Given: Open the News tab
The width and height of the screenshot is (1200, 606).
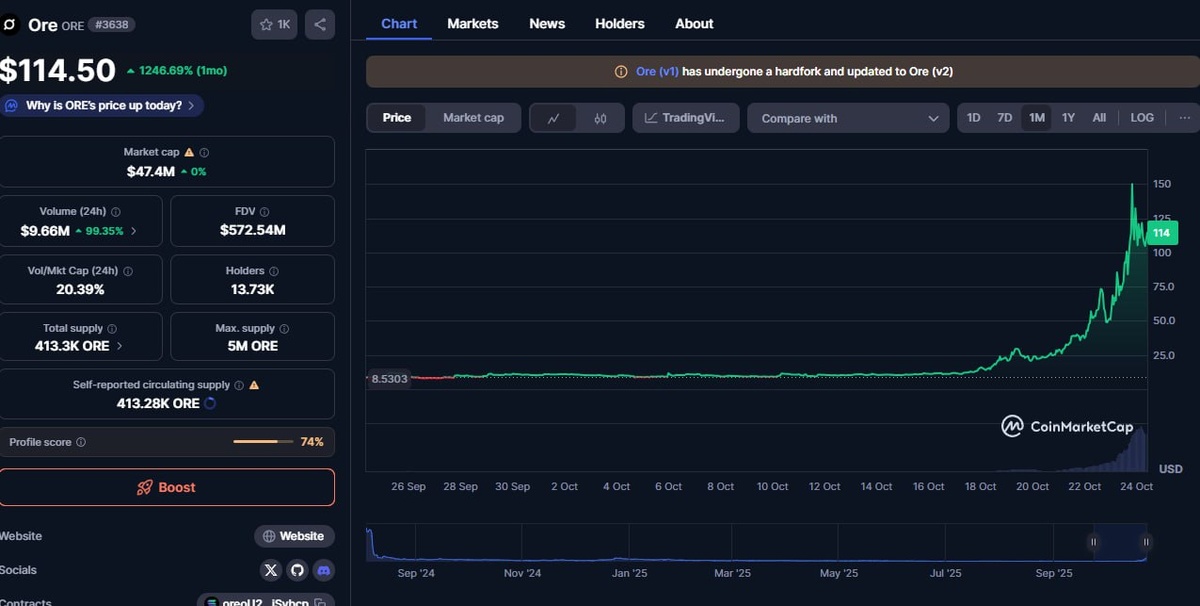Looking at the screenshot, I should point(547,23).
